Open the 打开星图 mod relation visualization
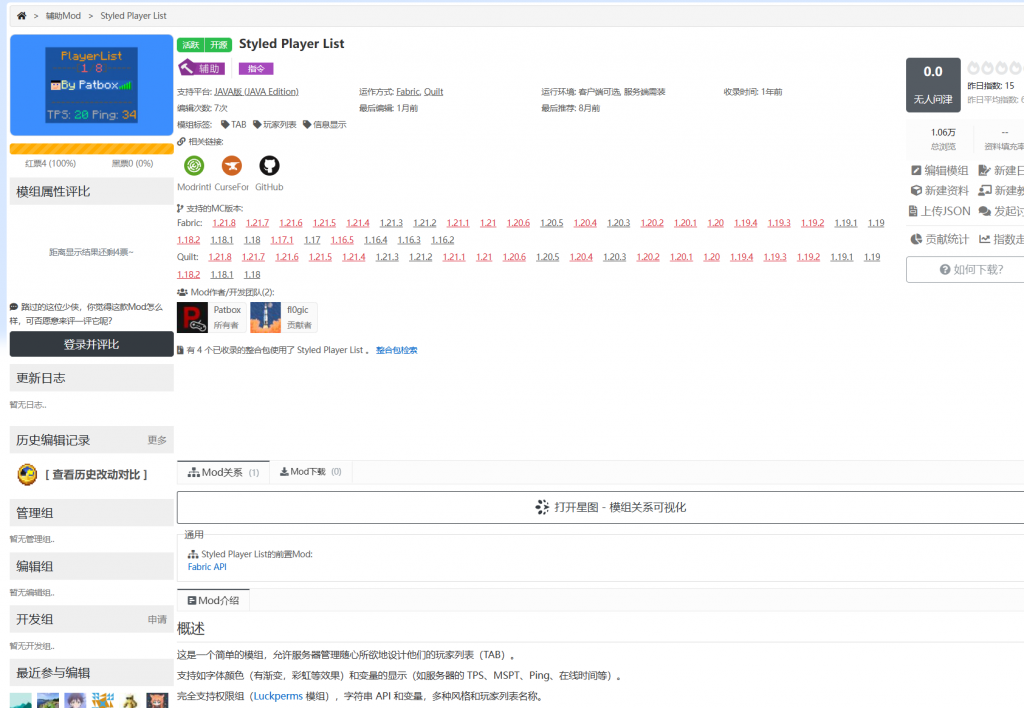 pyautogui.click(x=611, y=507)
